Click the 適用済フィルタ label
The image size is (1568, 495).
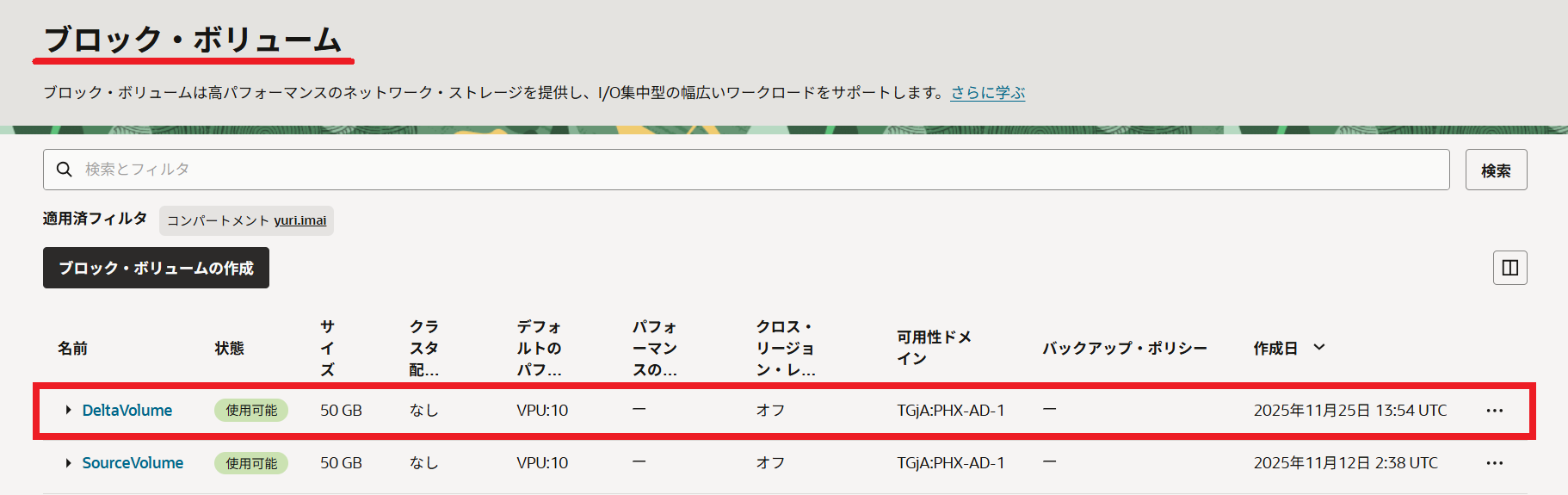(x=95, y=219)
